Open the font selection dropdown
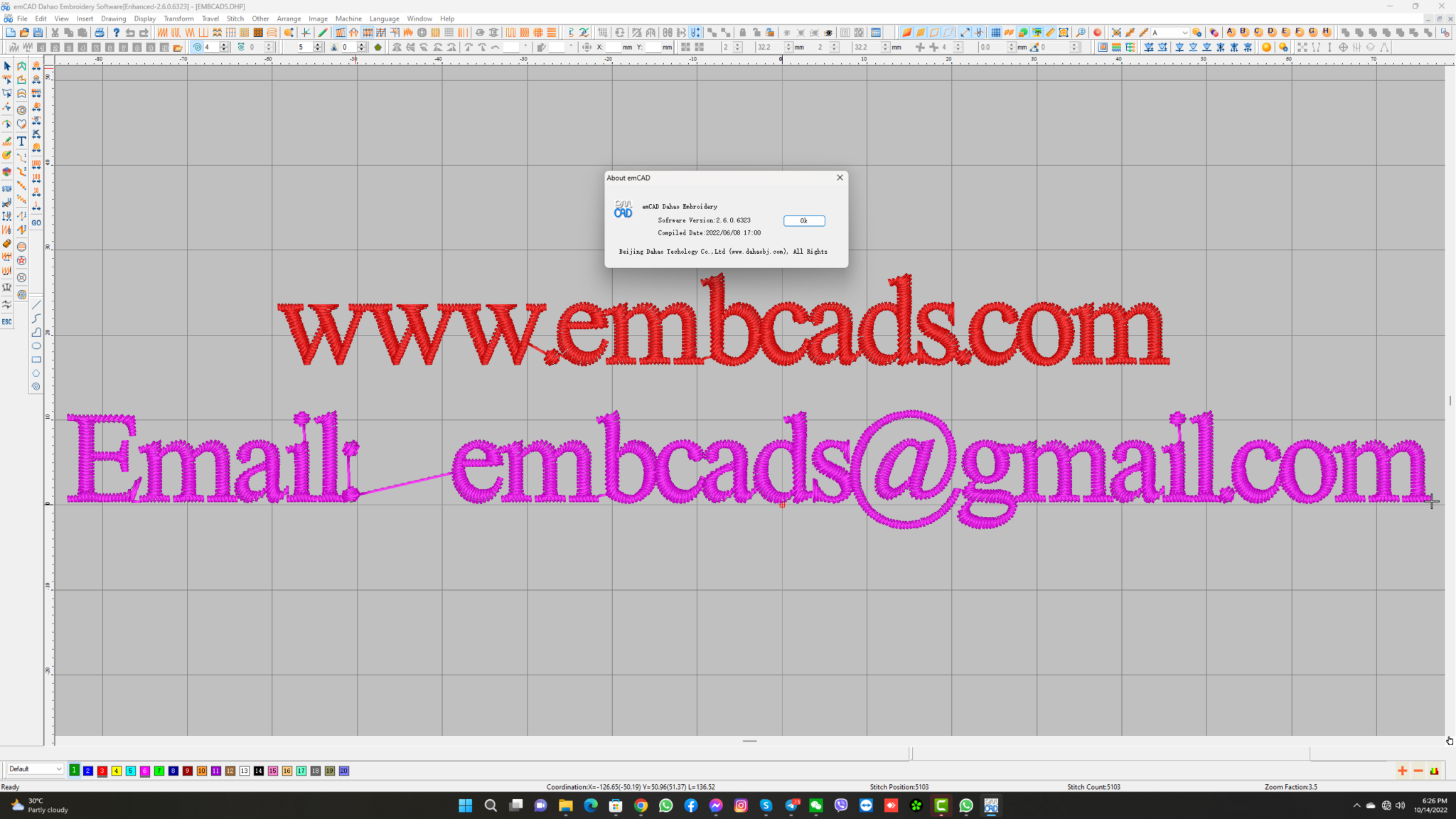 pos(1186,33)
